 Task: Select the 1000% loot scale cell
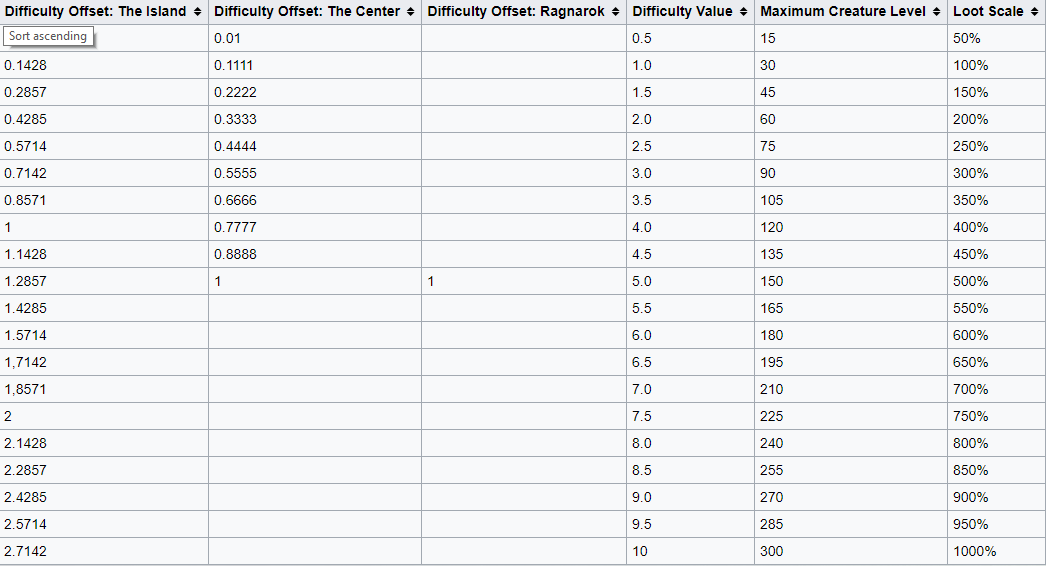tap(975, 551)
